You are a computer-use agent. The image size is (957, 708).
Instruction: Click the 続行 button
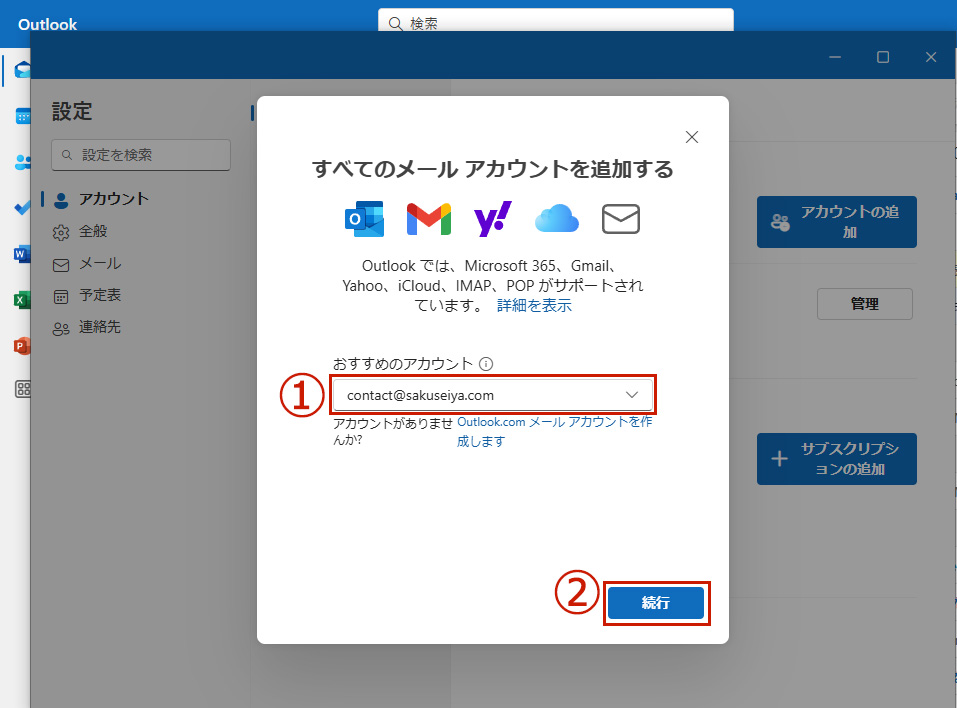pyautogui.click(x=655, y=603)
